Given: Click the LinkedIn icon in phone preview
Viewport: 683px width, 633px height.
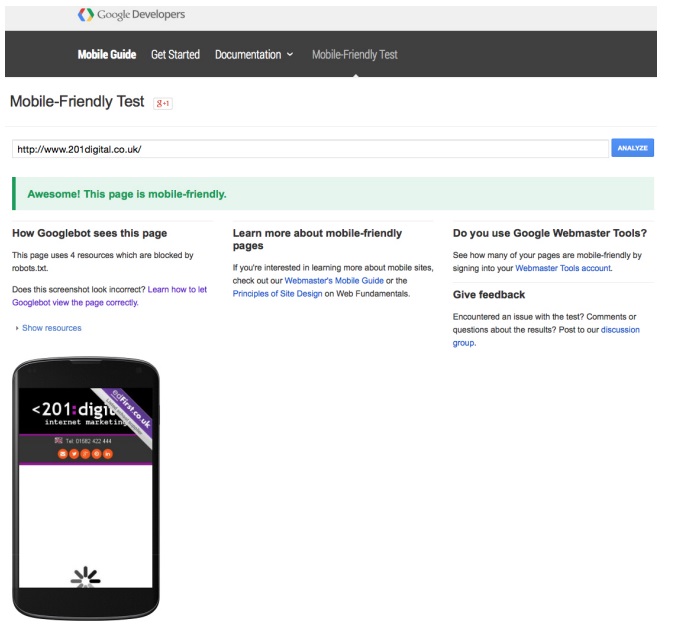Looking at the screenshot, I should pos(108,454).
